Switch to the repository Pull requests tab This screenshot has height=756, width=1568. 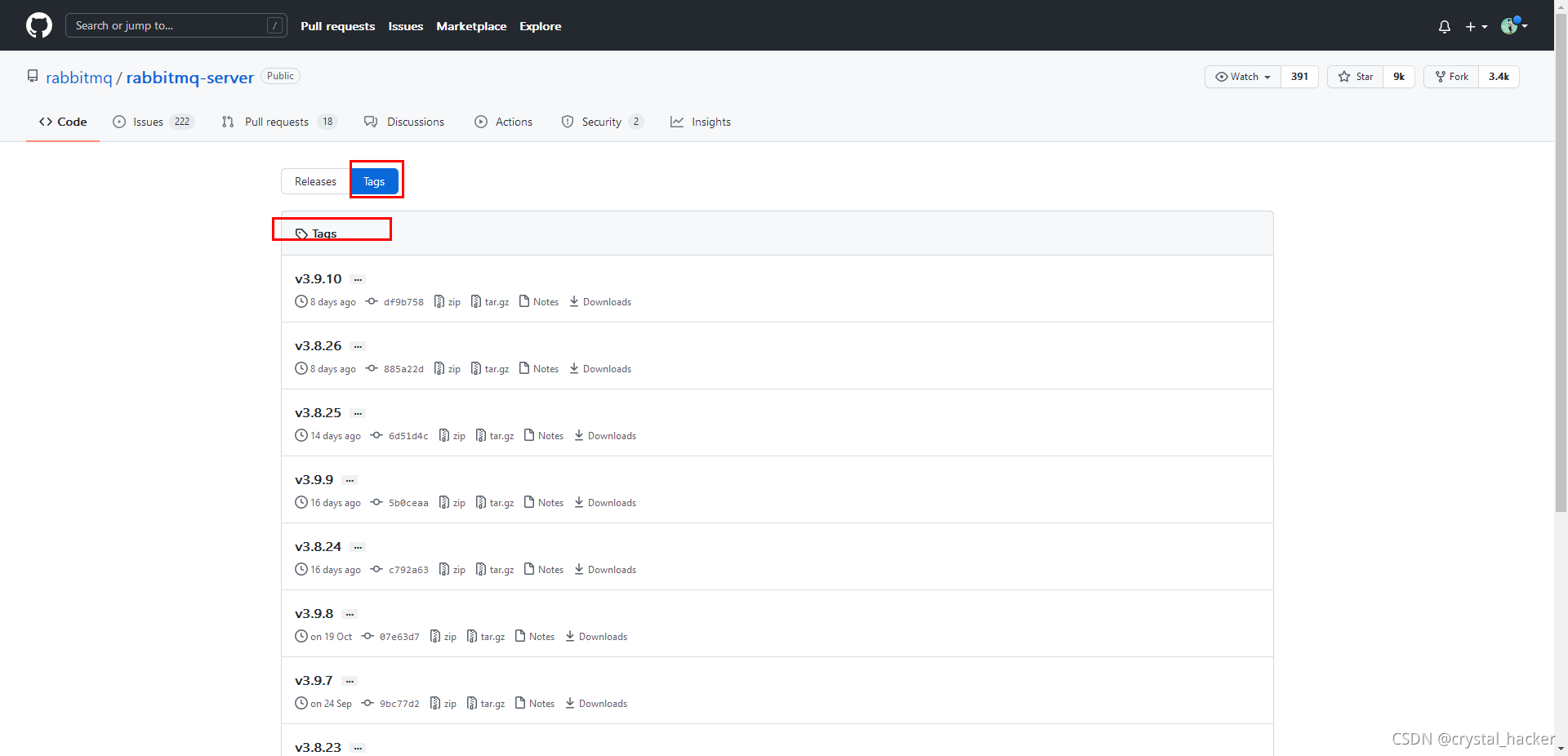point(278,122)
